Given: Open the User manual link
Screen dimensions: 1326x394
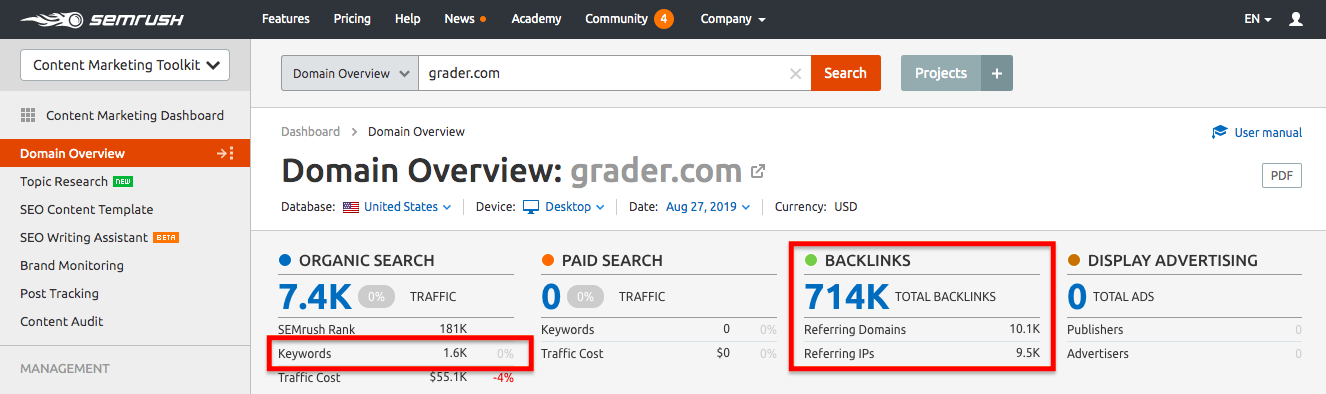Looking at the screenshot, I should click(x=1268, y=132).
